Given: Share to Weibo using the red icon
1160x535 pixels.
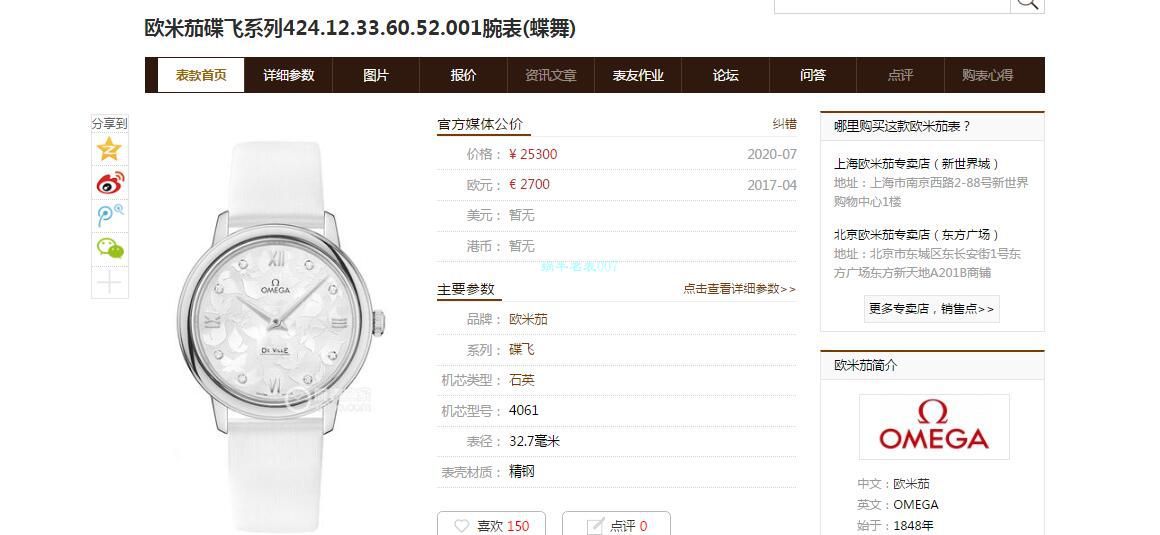Looking at the screenshot, I should [109, 182].
